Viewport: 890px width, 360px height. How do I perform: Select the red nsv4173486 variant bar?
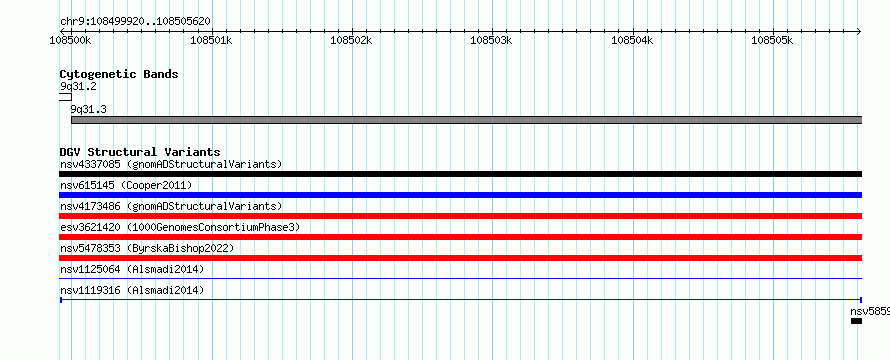(x=461, y=216)
